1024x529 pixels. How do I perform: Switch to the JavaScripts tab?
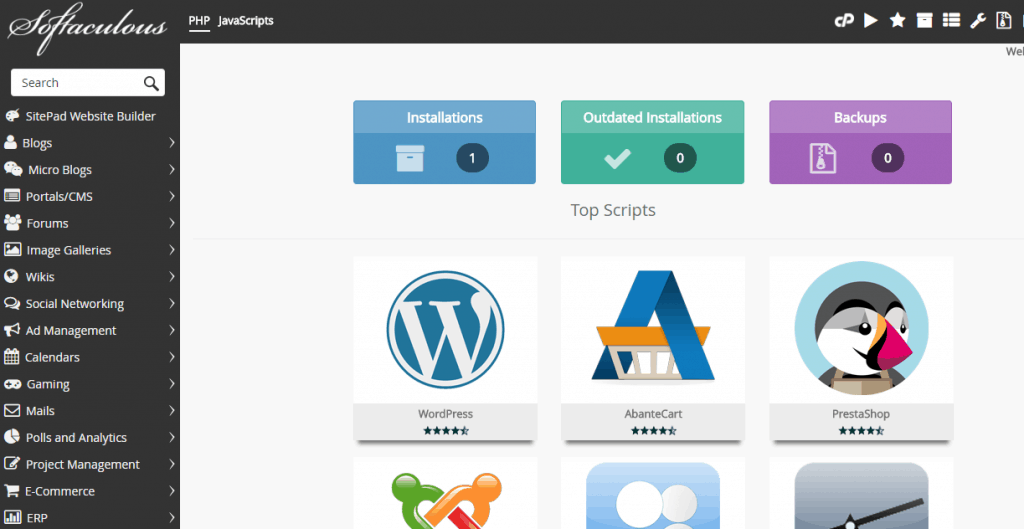245,20
